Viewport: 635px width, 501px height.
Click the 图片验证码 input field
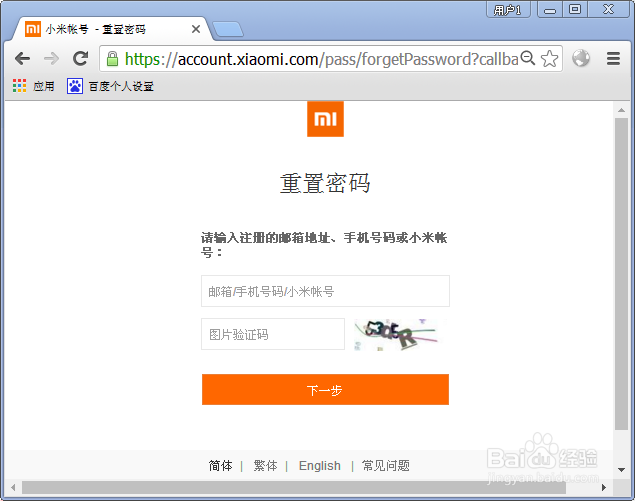(x=273, y=334)
